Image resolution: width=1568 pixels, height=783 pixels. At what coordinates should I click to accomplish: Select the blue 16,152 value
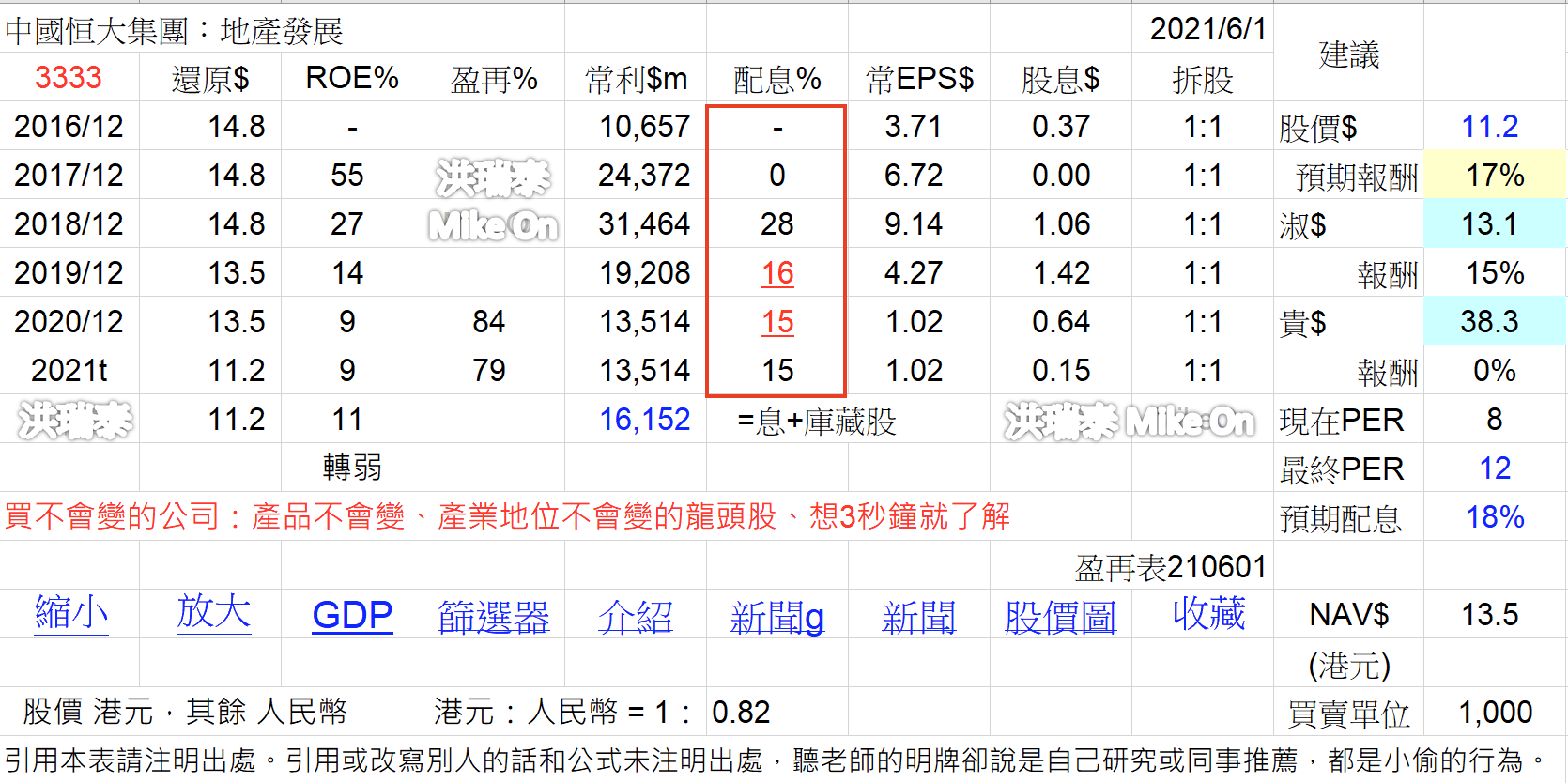pyautogui.click(x=645, y=419)
